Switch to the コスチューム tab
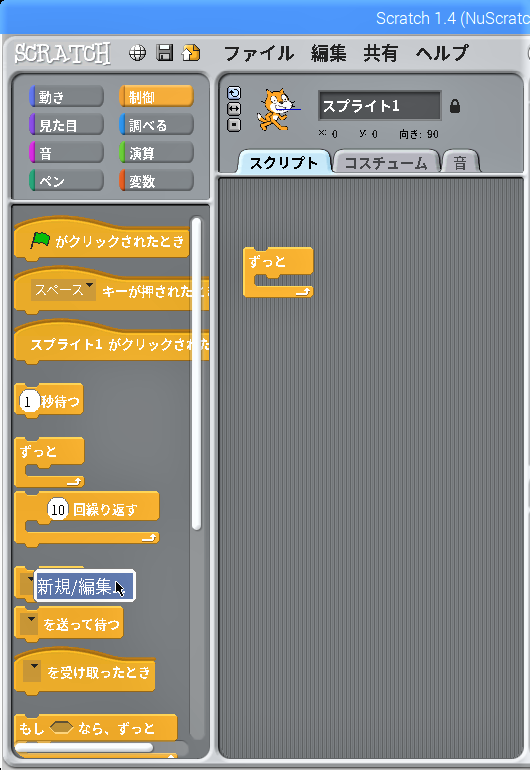Screen dimensions: 530x770 386,163
